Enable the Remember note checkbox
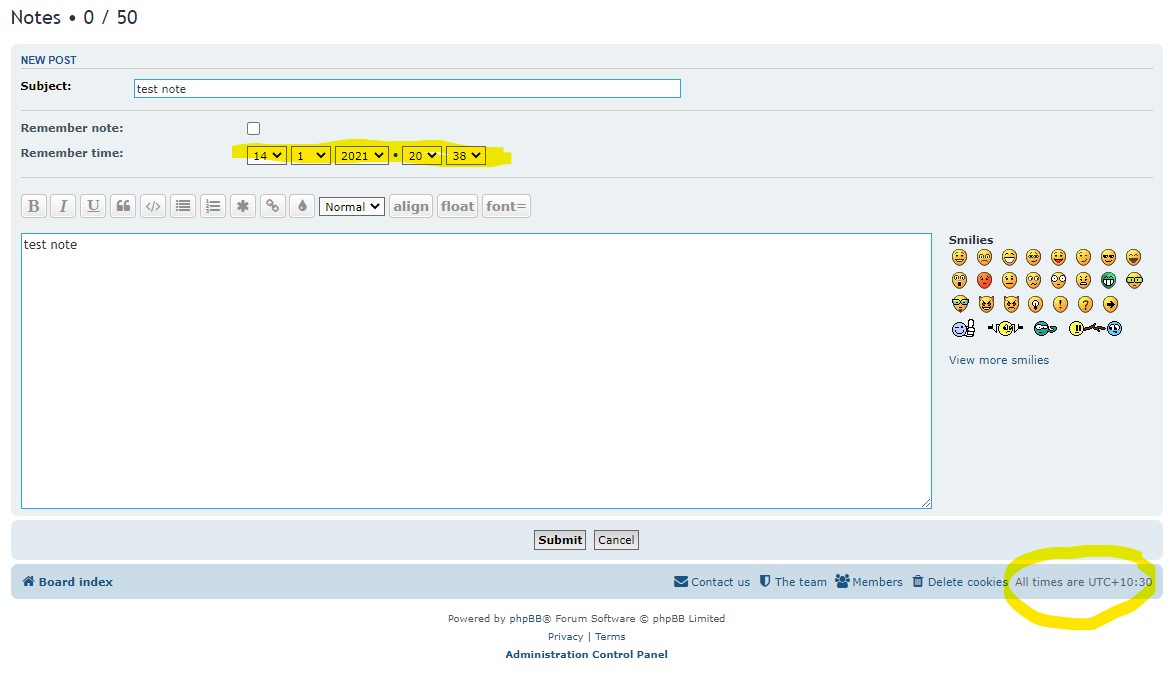The image size is (1172, 674). click(x=253, y=127)
